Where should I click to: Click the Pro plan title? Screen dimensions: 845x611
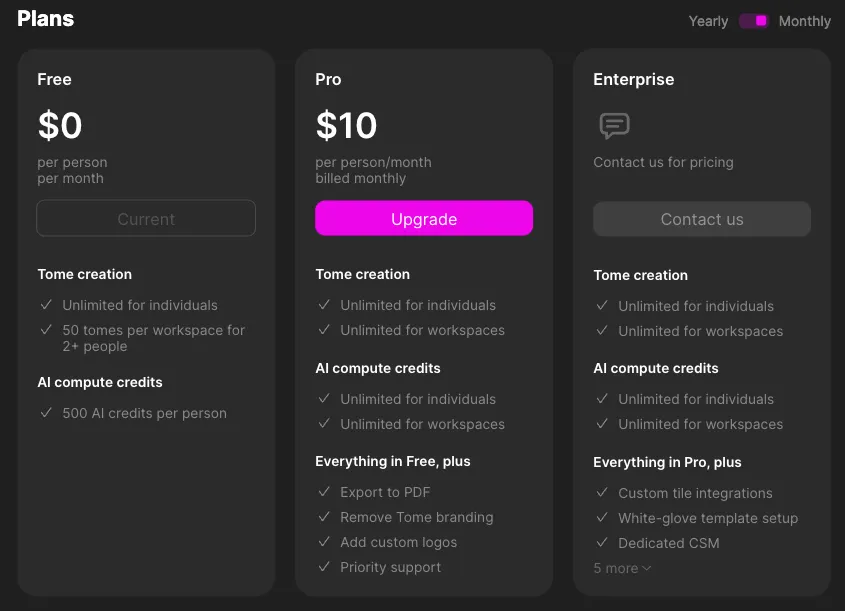coord(328,79)
